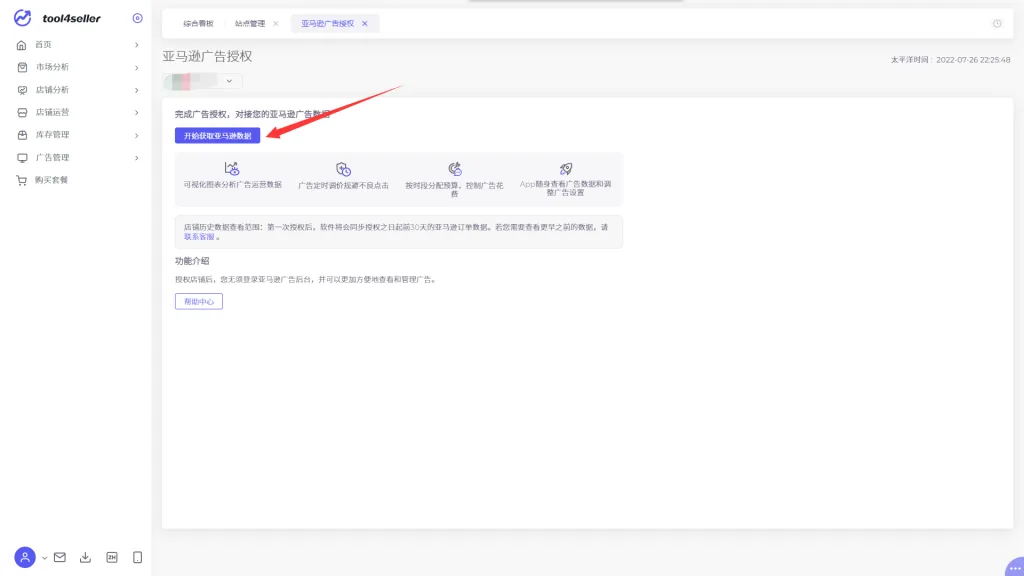Click the 广告管理 monitor icon
This screenshot has height=576, width=1024.
point(22,157)
